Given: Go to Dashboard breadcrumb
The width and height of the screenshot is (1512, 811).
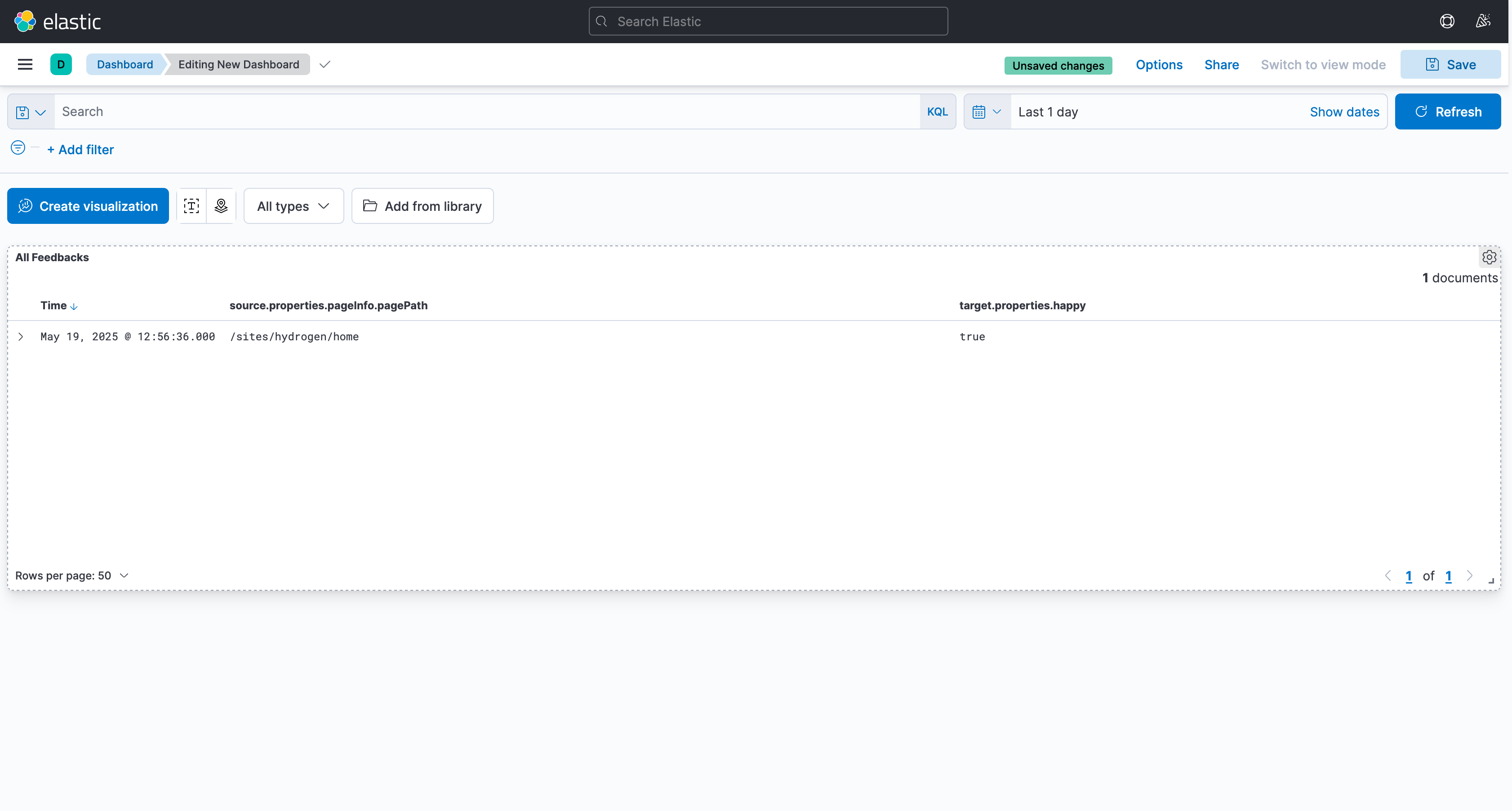Looking at the screenshot, I should coord(125,65).
